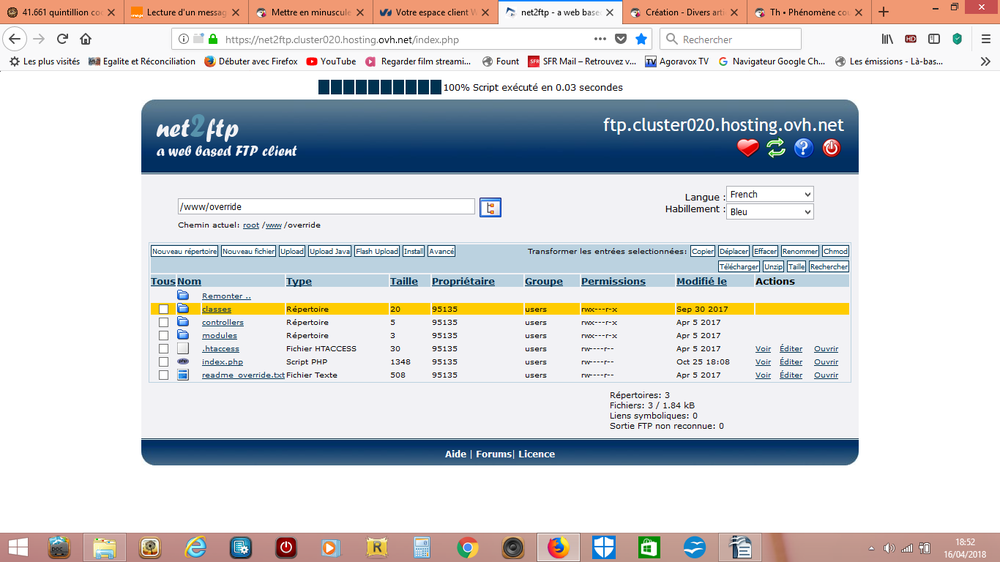
Task: Tick the checkbox for classes directory
Action: point(164,309)
